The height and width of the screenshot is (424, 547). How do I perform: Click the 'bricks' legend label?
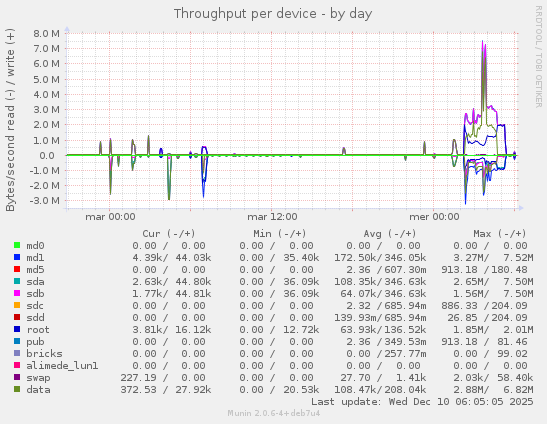click(44, 354)
